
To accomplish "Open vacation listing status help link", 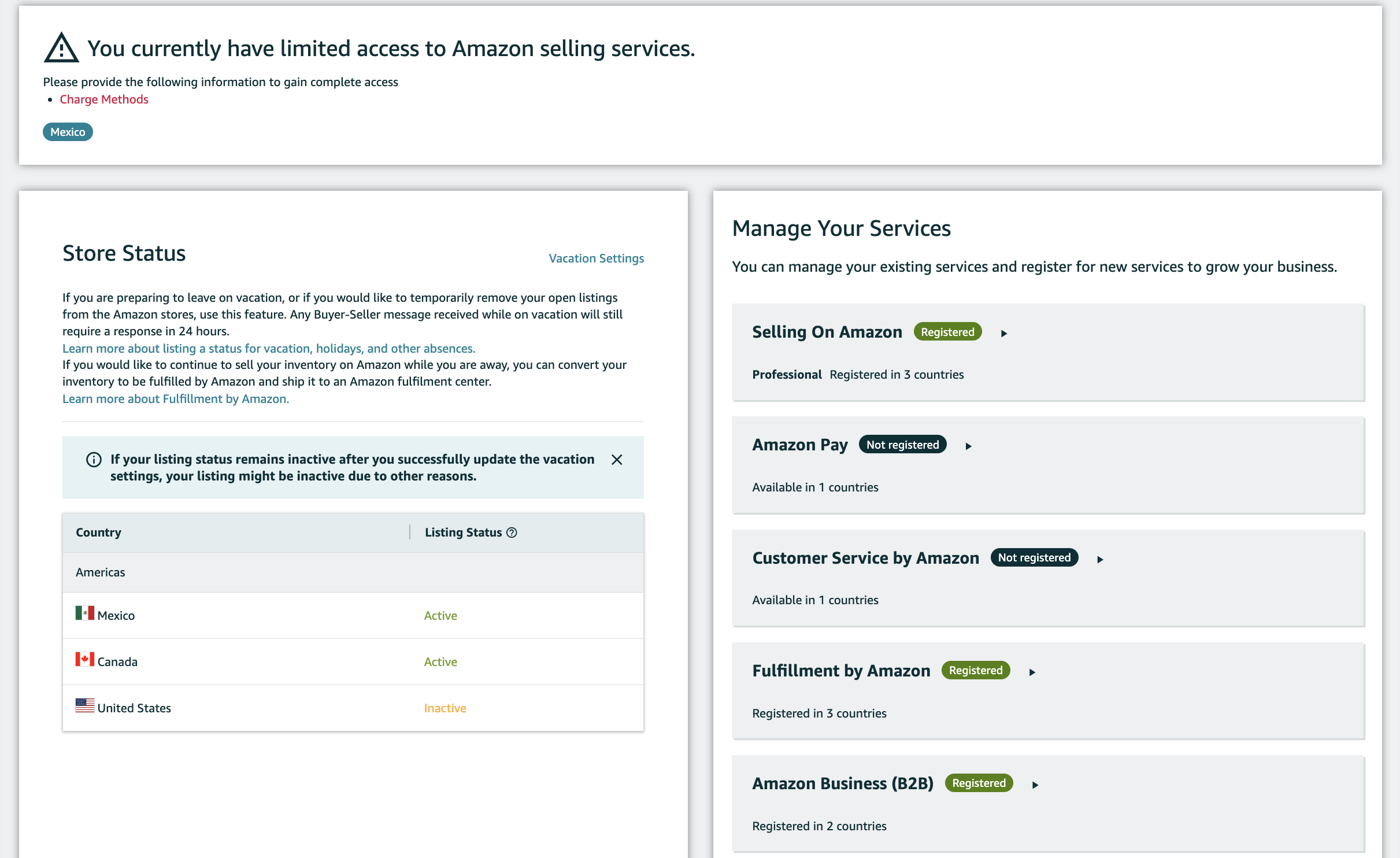I will click(269, 348).
